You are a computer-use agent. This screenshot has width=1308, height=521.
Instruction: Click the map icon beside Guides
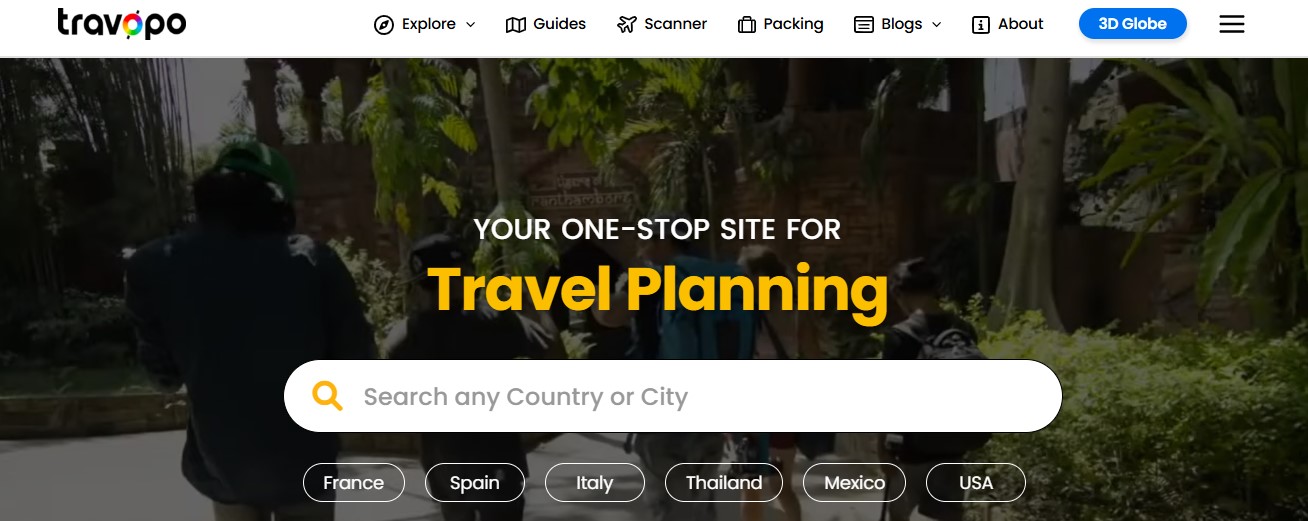coord(516,25)
